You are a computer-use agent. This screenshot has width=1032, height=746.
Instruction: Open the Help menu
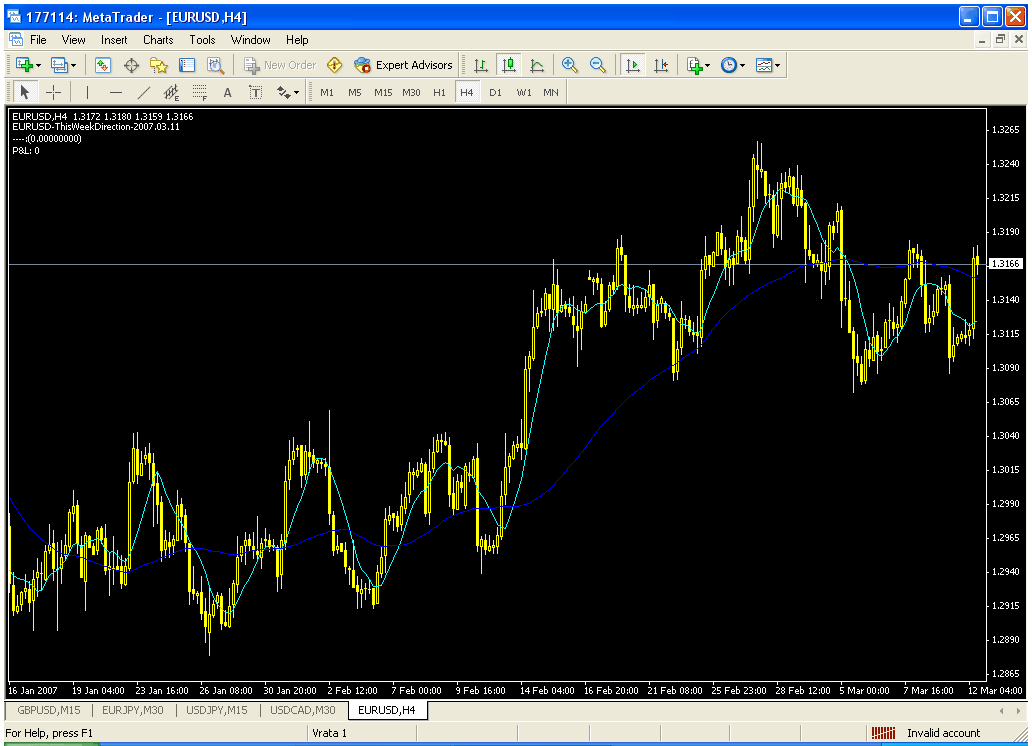click(x=297, y=40)
